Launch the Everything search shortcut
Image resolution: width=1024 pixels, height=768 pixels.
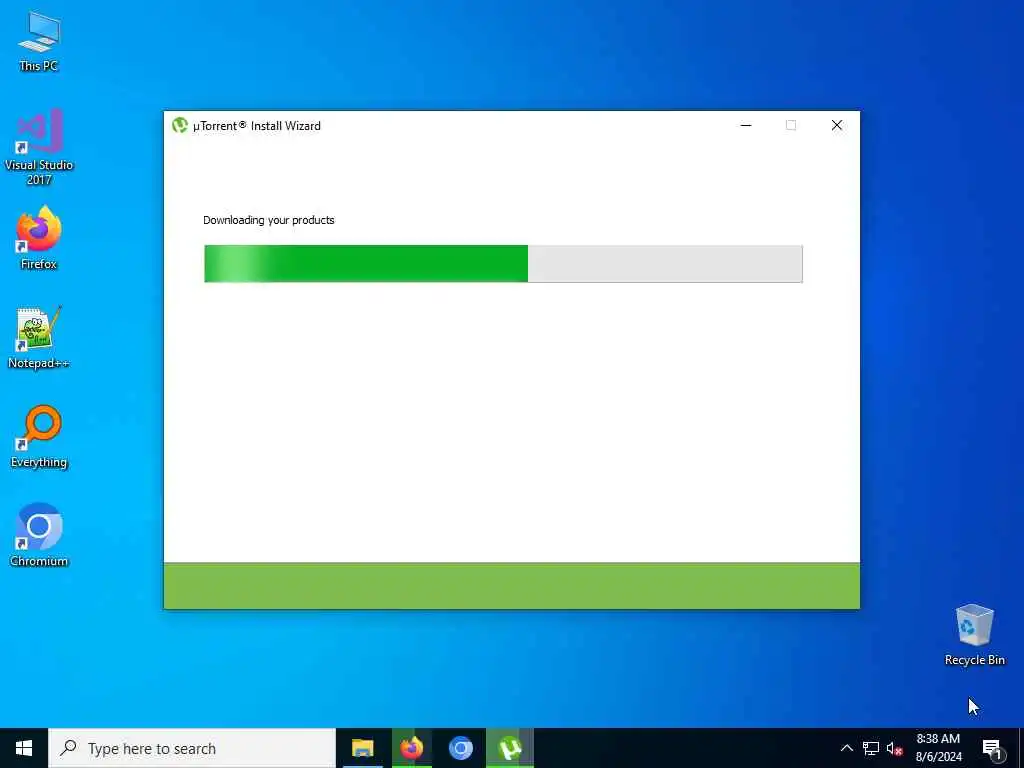[39, 436]
